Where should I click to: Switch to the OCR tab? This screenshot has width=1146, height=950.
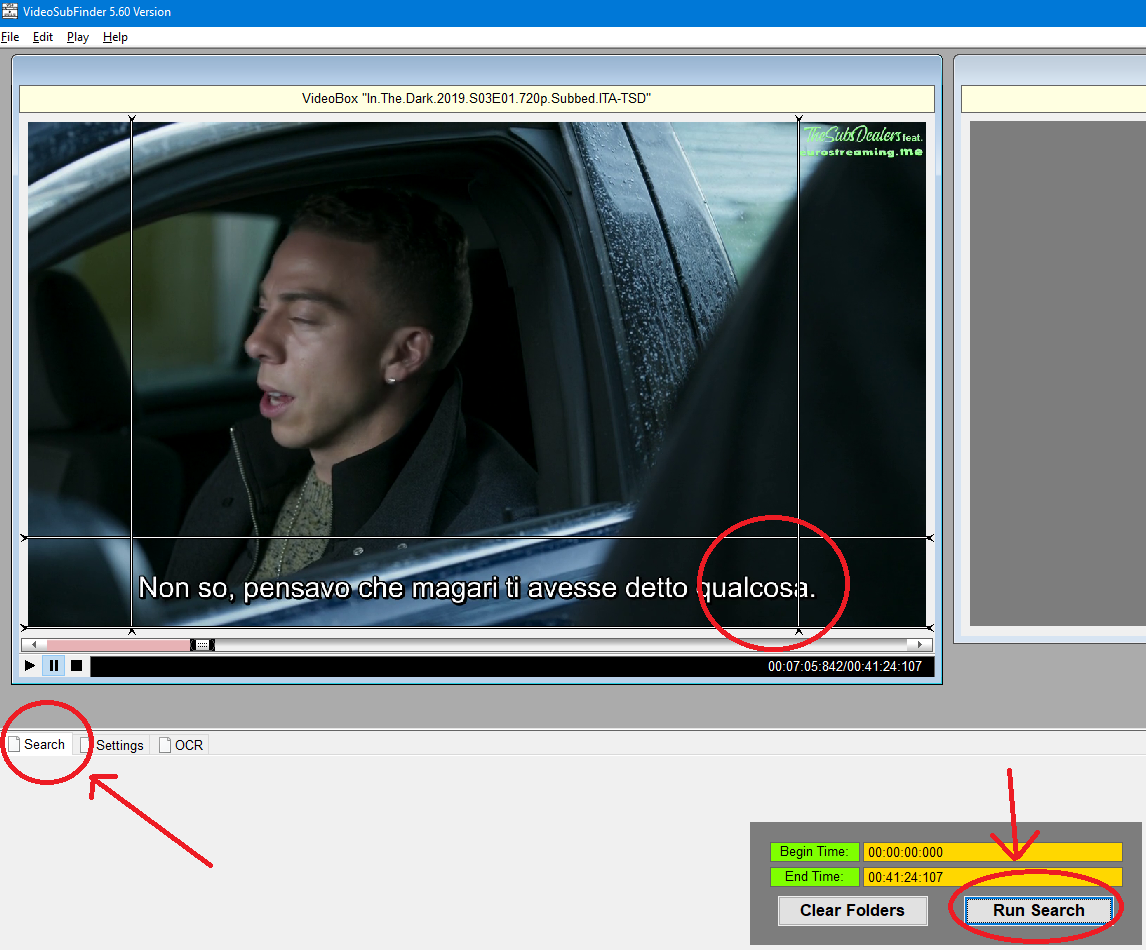(x=181, y=745)
